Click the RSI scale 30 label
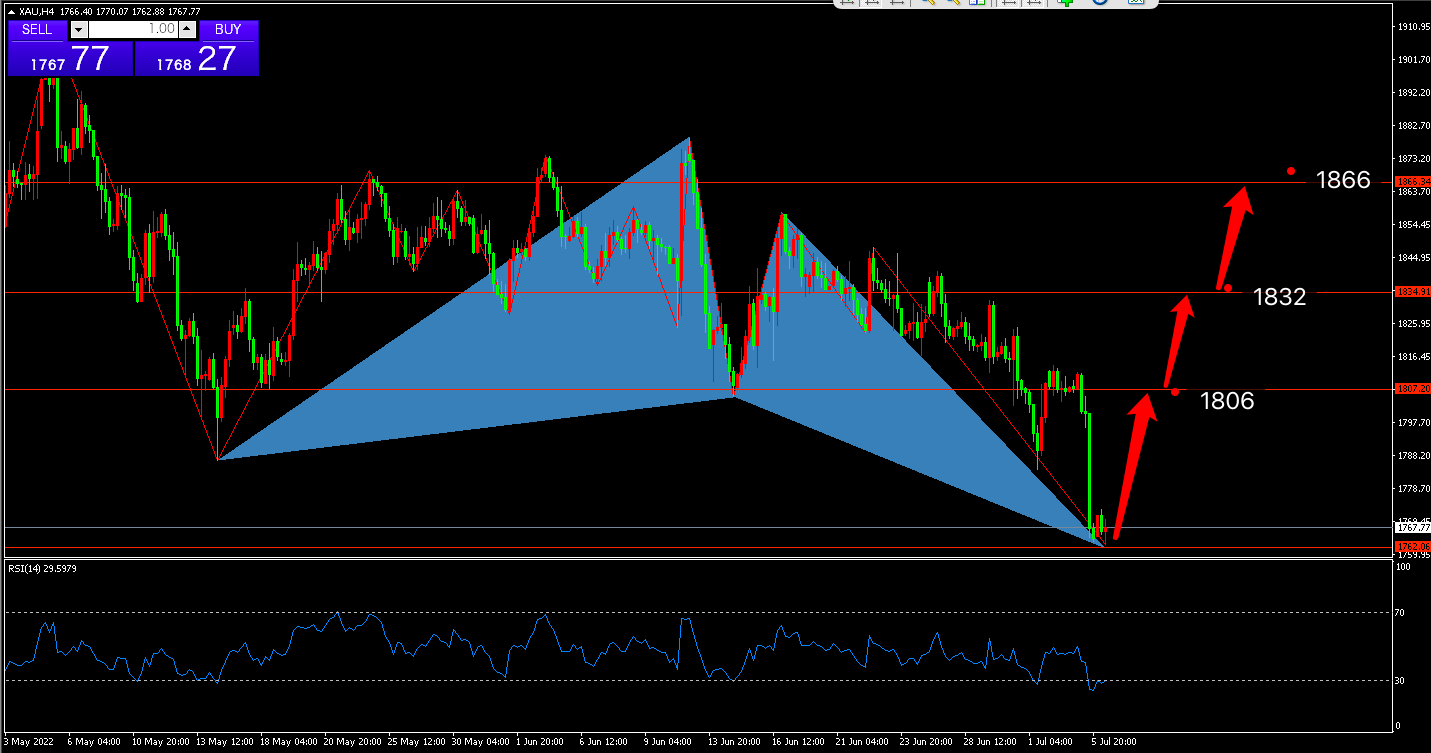Image resolution: width=1431 pixels, height=753 pixels. point(1402,681)
